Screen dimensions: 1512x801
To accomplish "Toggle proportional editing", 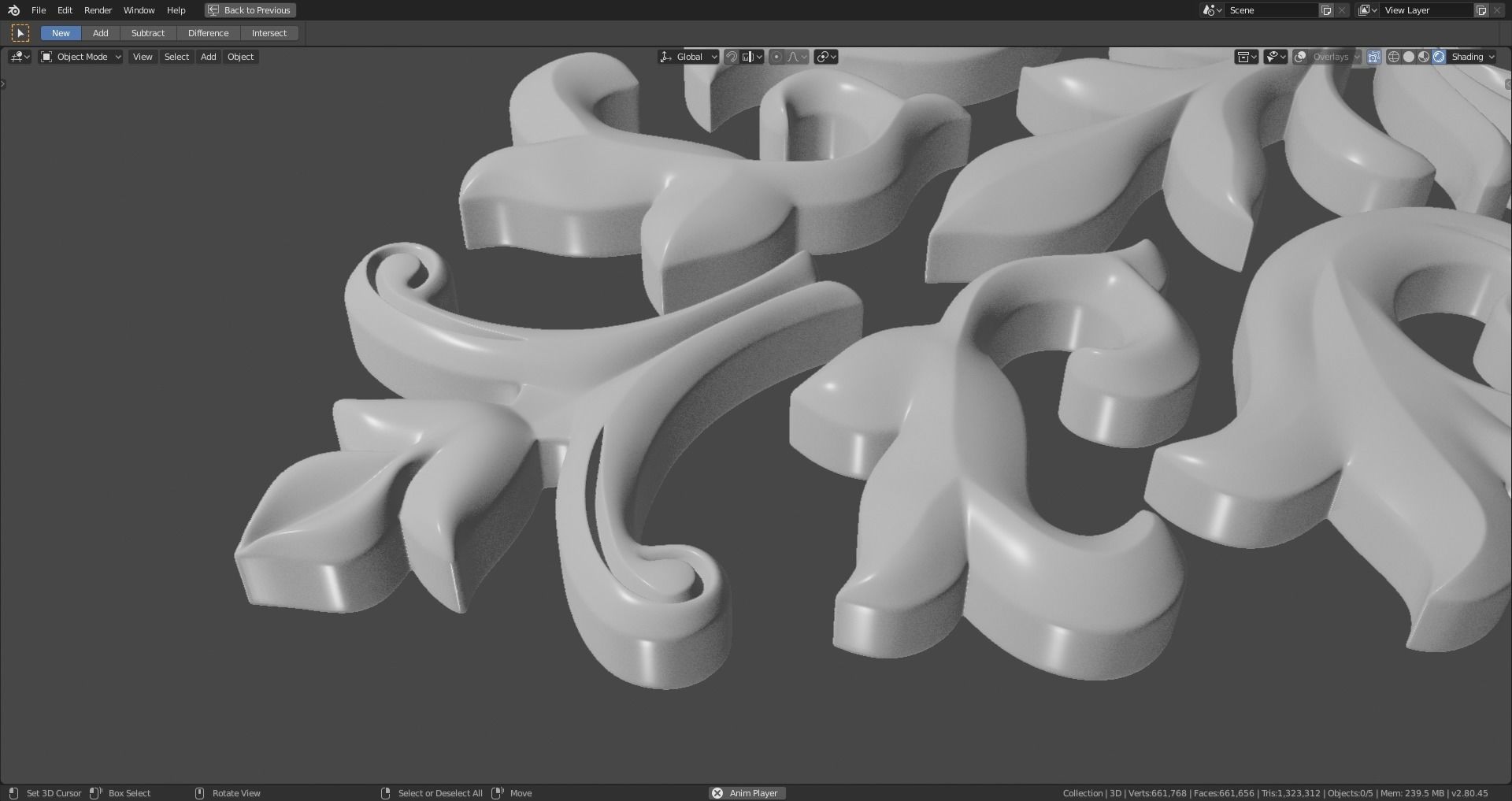I will 776,57.
